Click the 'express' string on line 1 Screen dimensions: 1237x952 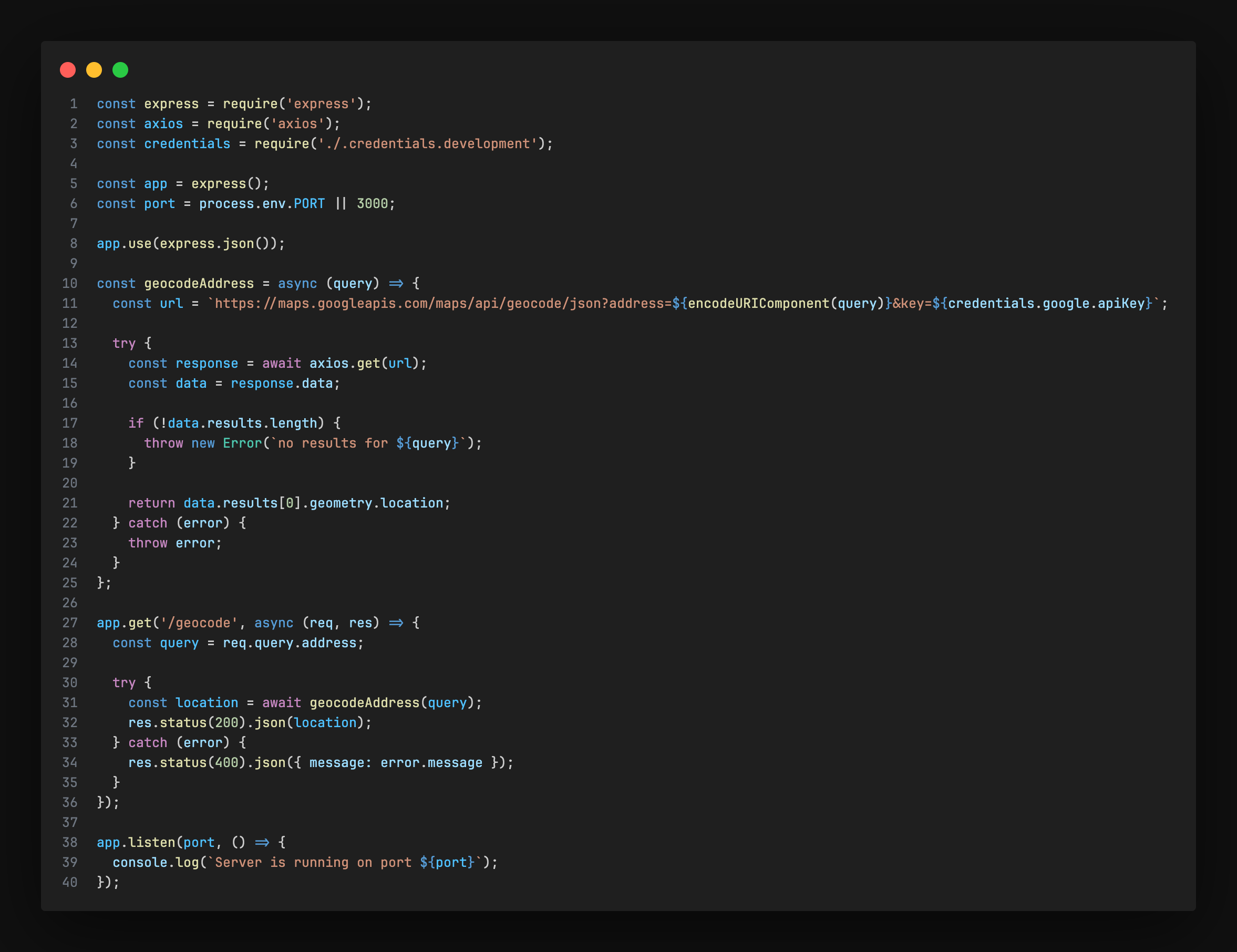coord(321,104)
